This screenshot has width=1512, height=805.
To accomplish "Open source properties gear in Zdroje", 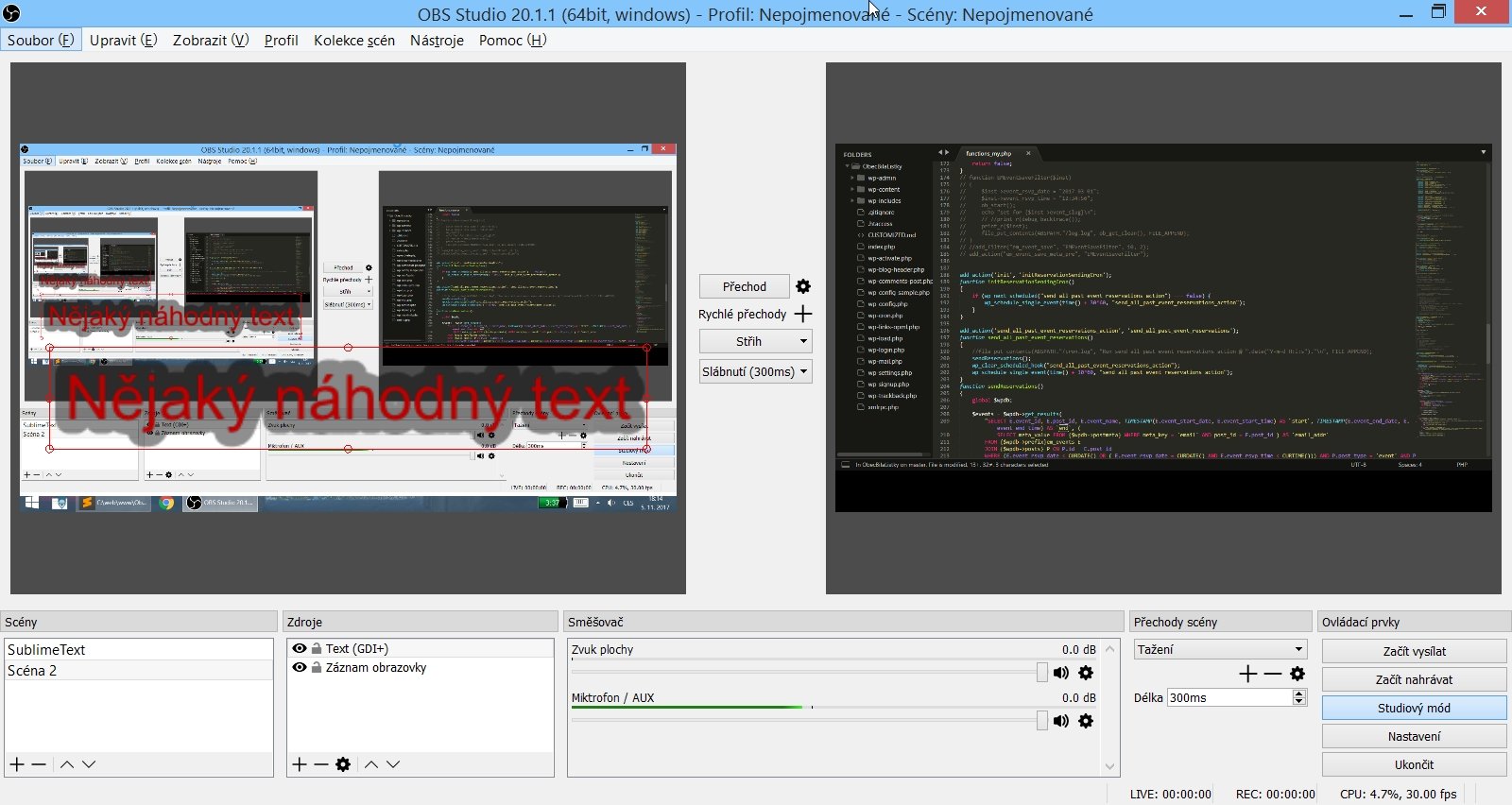I will click(343, 764).
